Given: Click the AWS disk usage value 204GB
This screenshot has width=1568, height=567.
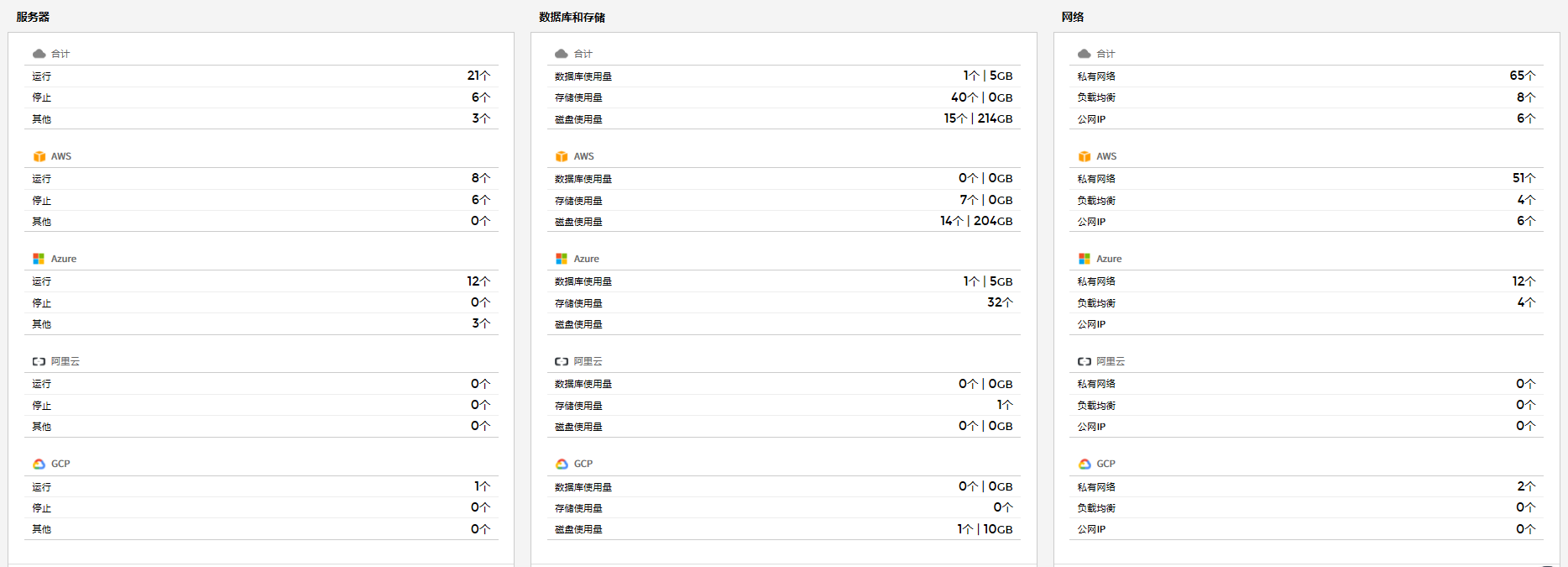Looking at the screenshot, I should click(x=993, y=221).
